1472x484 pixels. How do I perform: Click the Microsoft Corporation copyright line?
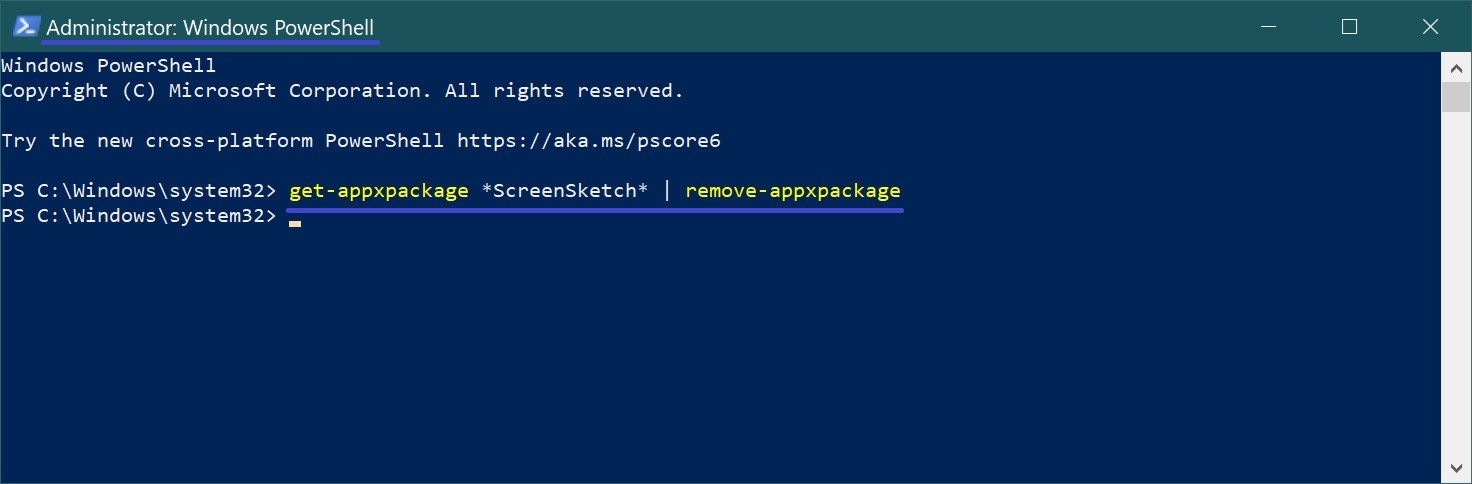[342, 91]
